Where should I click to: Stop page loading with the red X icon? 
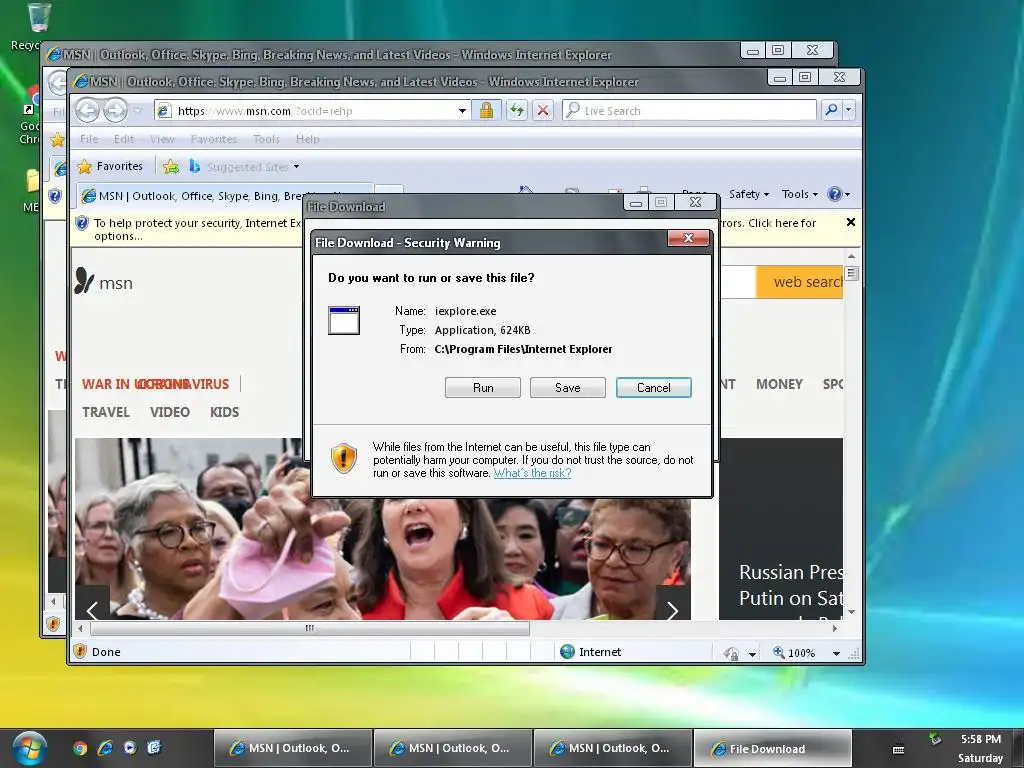pyautogui.click(x=543, y=110)
